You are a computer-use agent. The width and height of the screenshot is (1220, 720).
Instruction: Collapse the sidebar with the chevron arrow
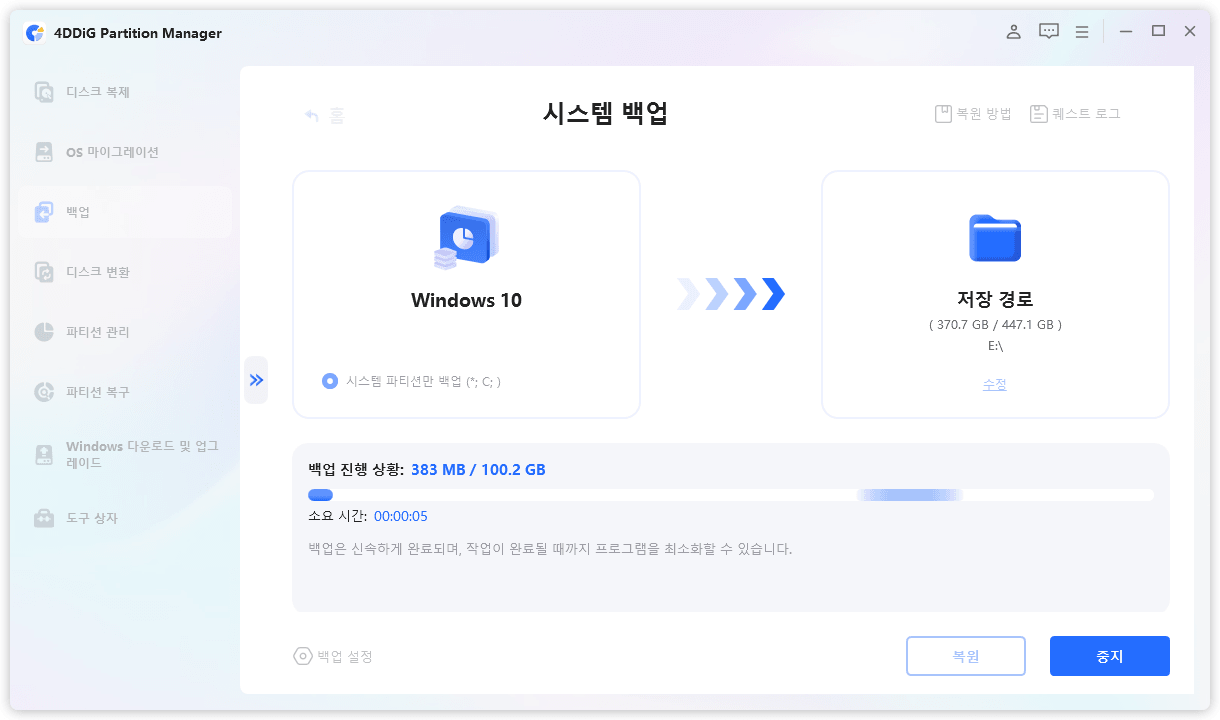(256, 380)
